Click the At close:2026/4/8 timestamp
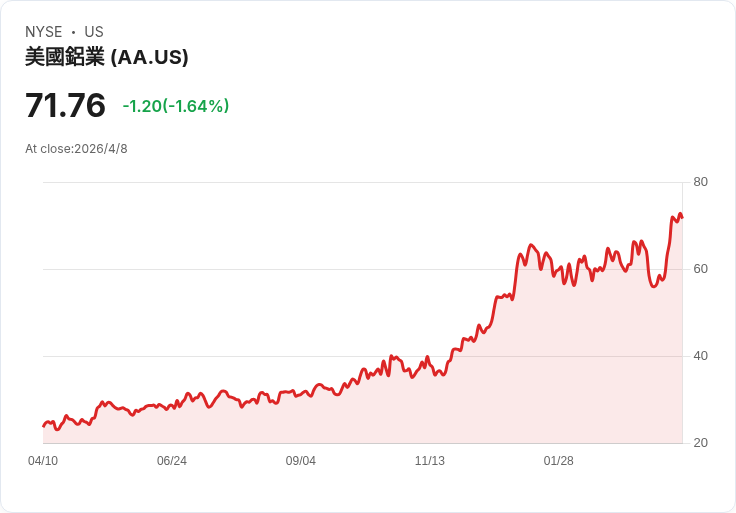 click(x=76, y=149)
